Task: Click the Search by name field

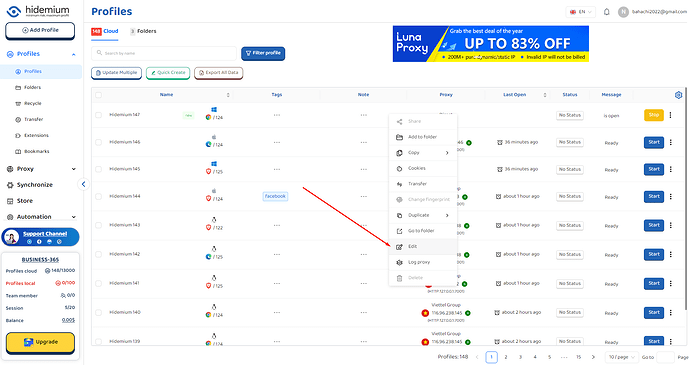Action: pyautogui.click(x=164, y=53)
